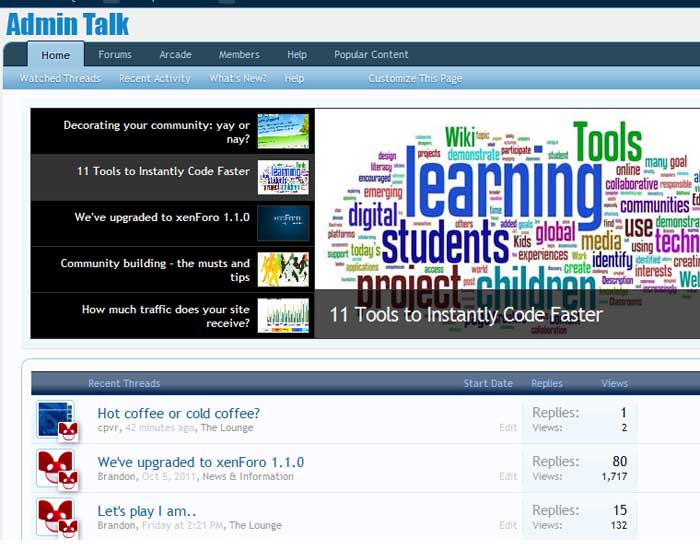Open the News & Information forum link
This screenshot has width=700, height=550.
point(248,476)
